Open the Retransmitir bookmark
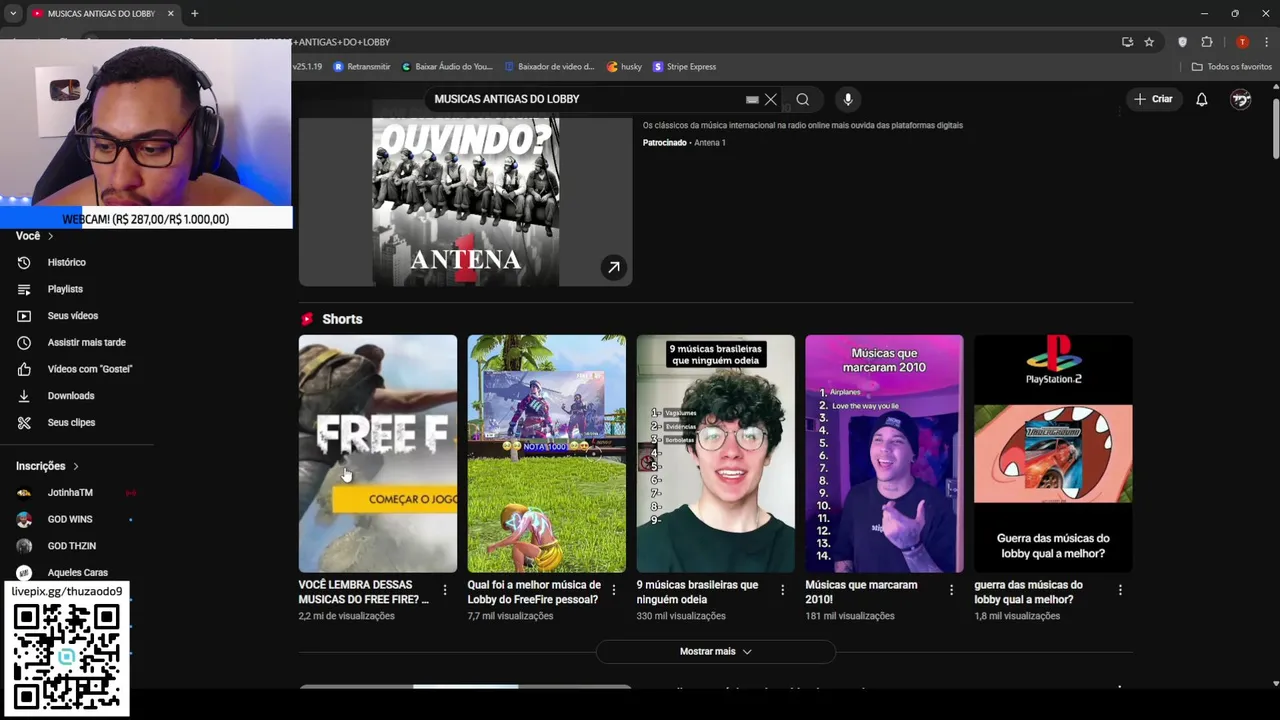Viewport: 1280px width, 720px height. [362, 67]
